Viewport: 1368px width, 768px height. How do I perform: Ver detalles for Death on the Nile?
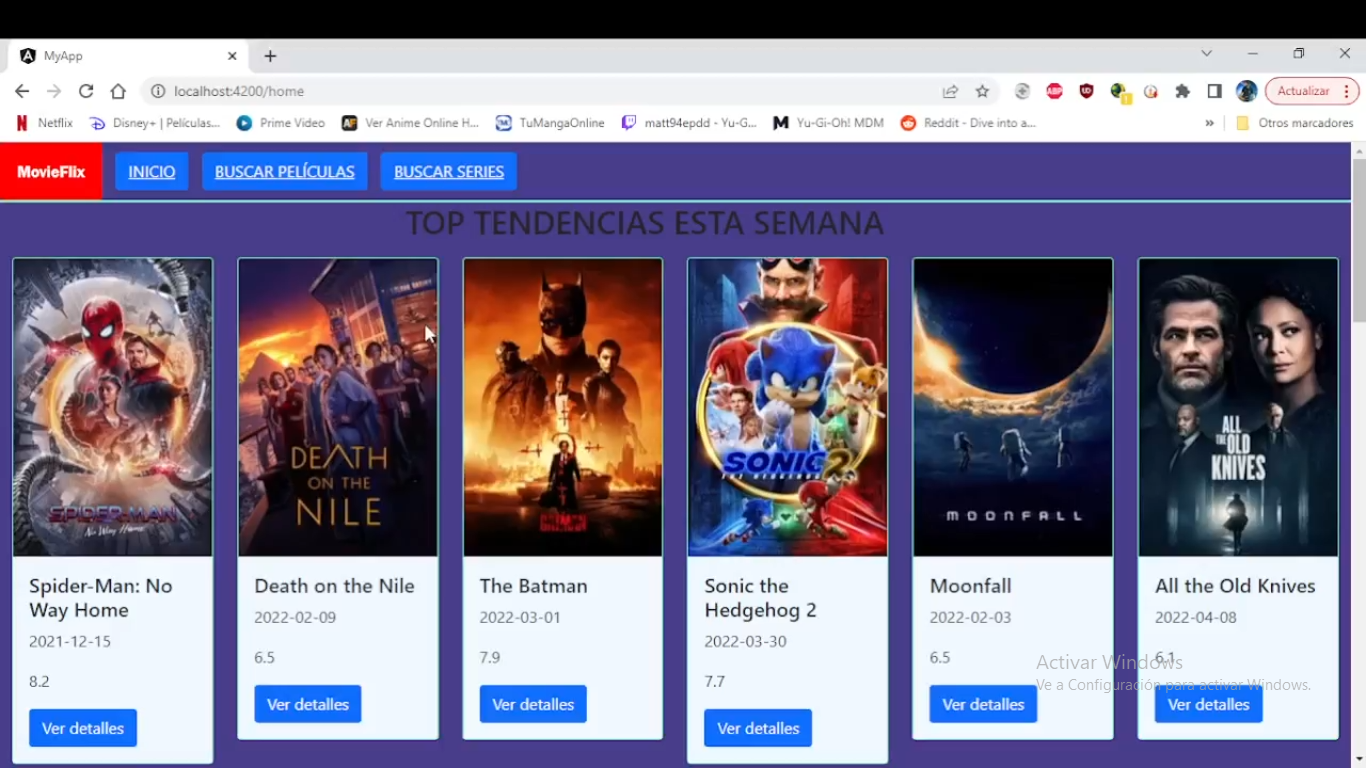pos(308,704)
